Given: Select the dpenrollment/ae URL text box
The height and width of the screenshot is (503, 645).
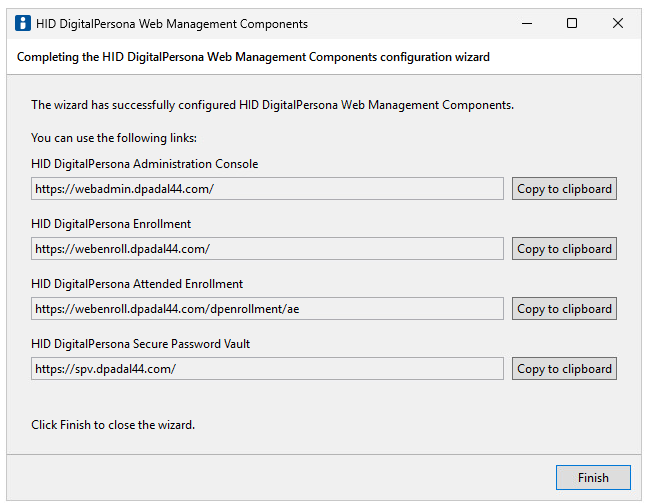Looking at the screenshot, I should click(x=267, y=309).
